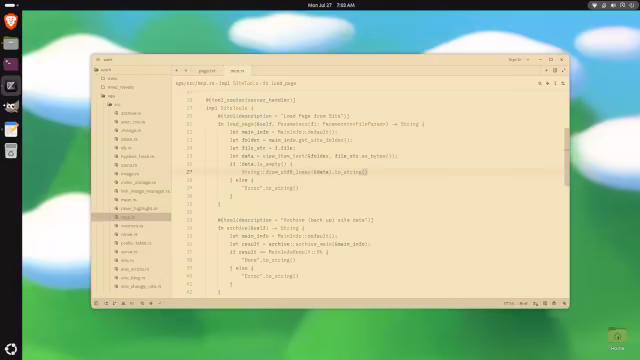Click the "fn archive(&self) -> String {" line
Image resolution: width=640 pixels, height=360 pixels.
tap(261, 228)
